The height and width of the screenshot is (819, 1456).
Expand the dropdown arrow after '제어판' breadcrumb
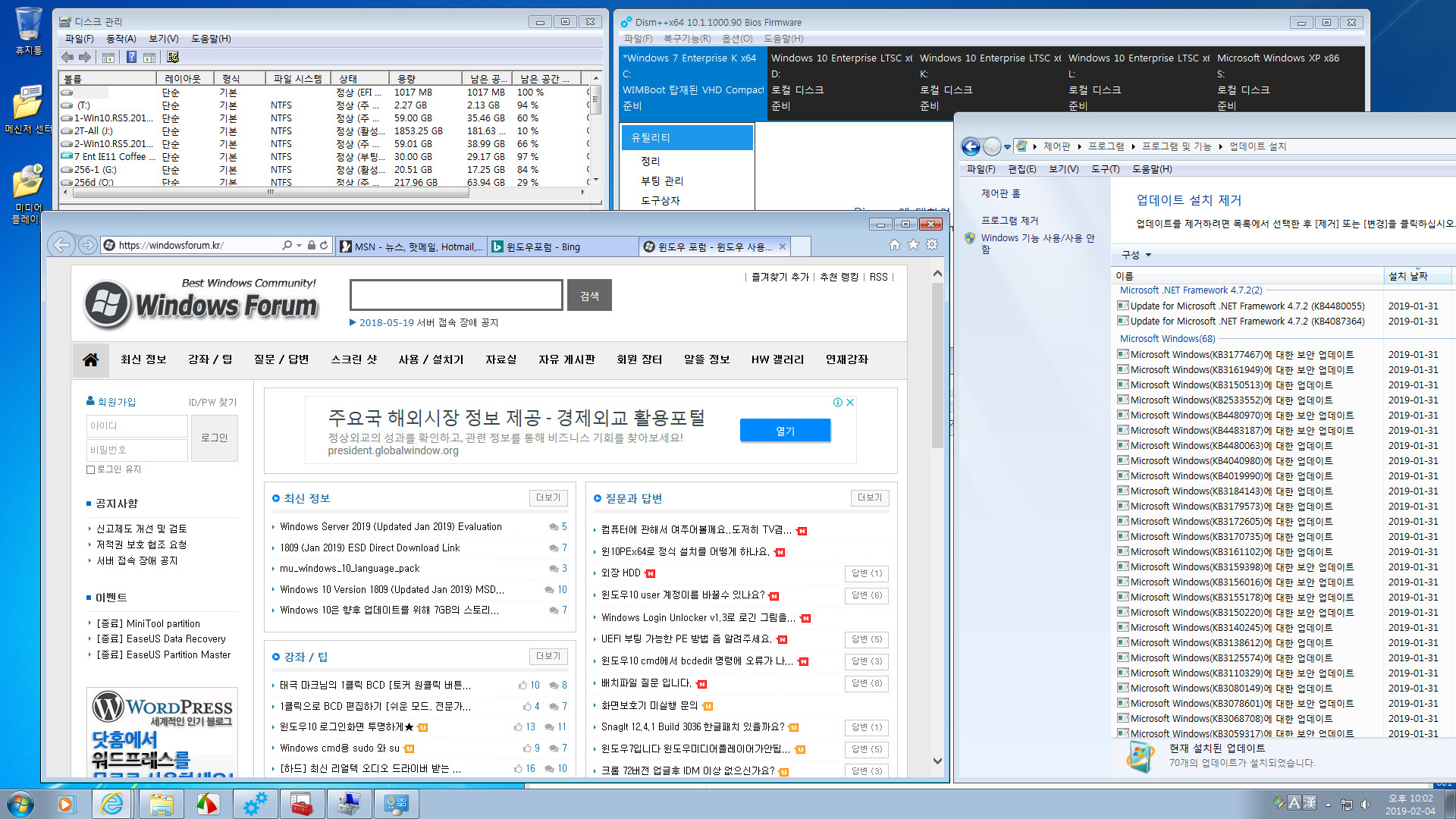point(1079,147)
